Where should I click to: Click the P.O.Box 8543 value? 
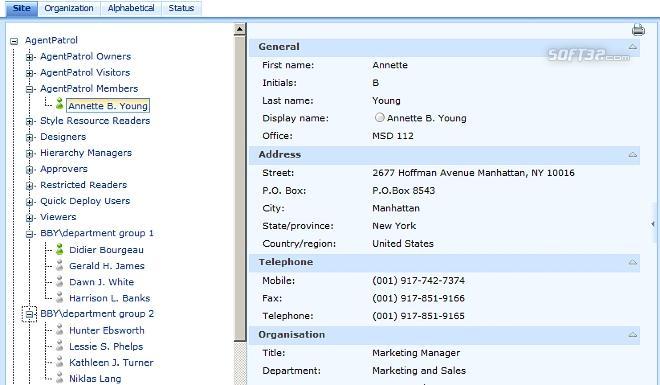403,190
